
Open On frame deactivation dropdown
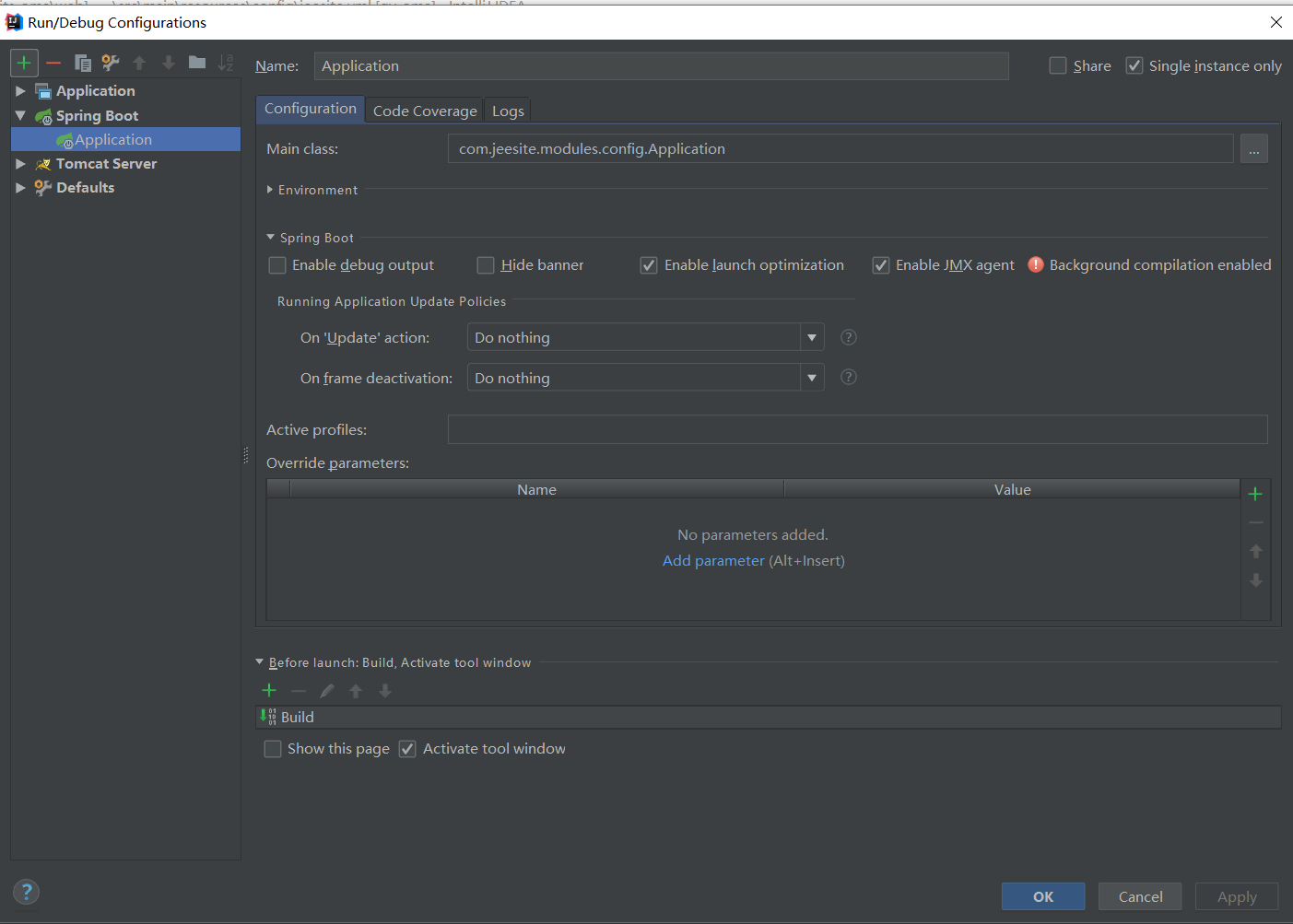click(x=812, y=378)
